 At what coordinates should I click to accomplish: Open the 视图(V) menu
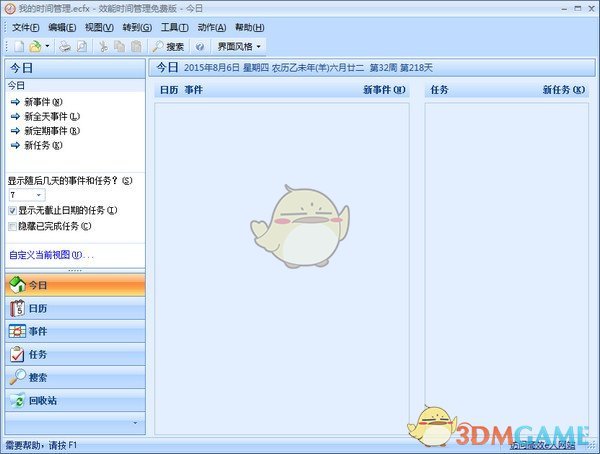(x=99, y=28)
